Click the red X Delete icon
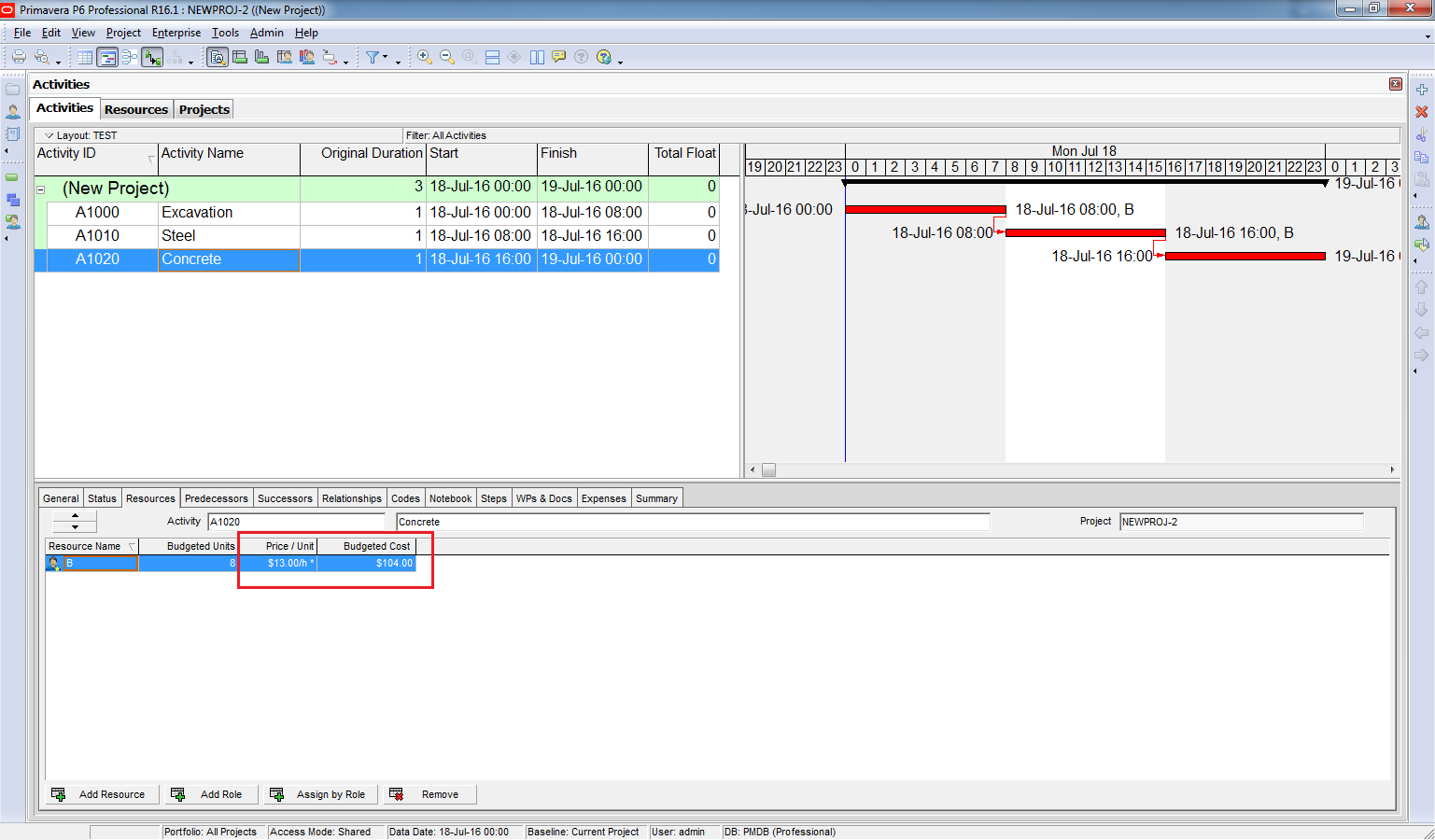 coord(1421,112)
